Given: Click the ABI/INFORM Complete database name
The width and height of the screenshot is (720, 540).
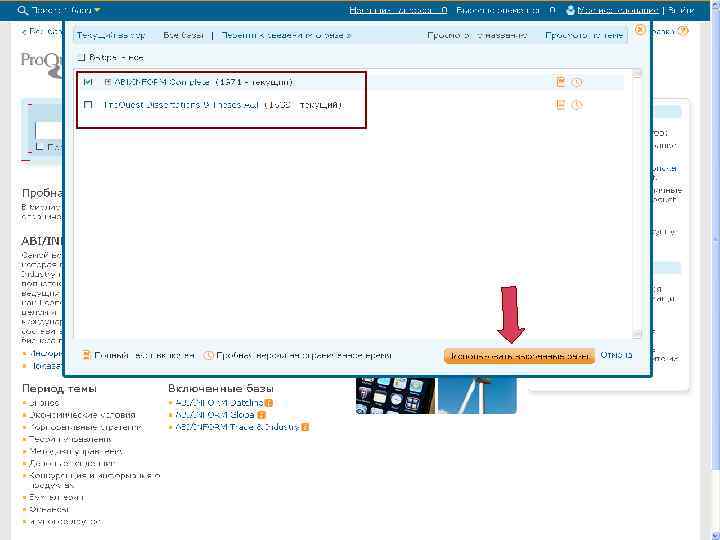Looking at the screenshot, I should click(161, 82).
